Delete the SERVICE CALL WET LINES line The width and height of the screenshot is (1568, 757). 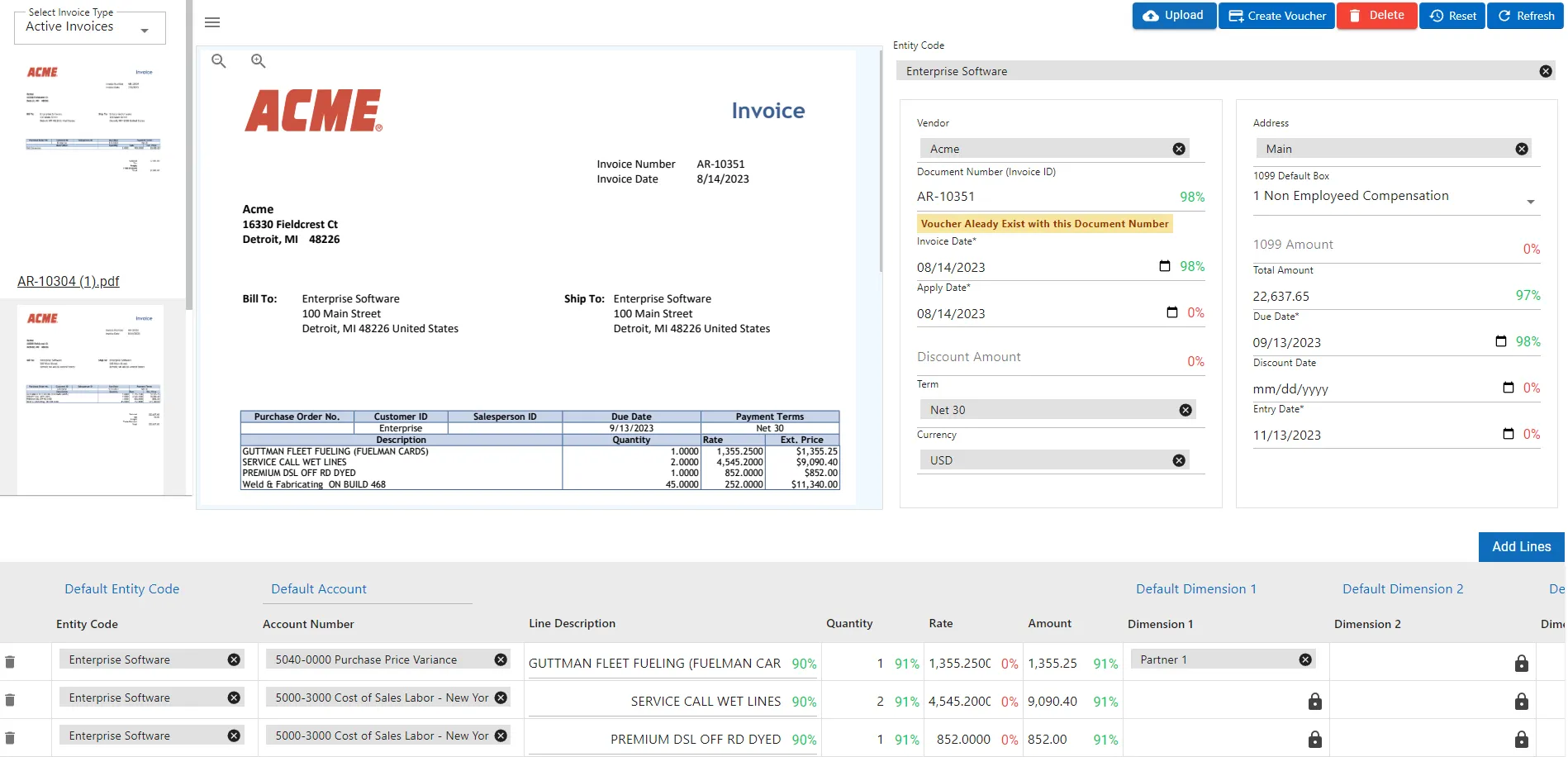coord(10,700)
